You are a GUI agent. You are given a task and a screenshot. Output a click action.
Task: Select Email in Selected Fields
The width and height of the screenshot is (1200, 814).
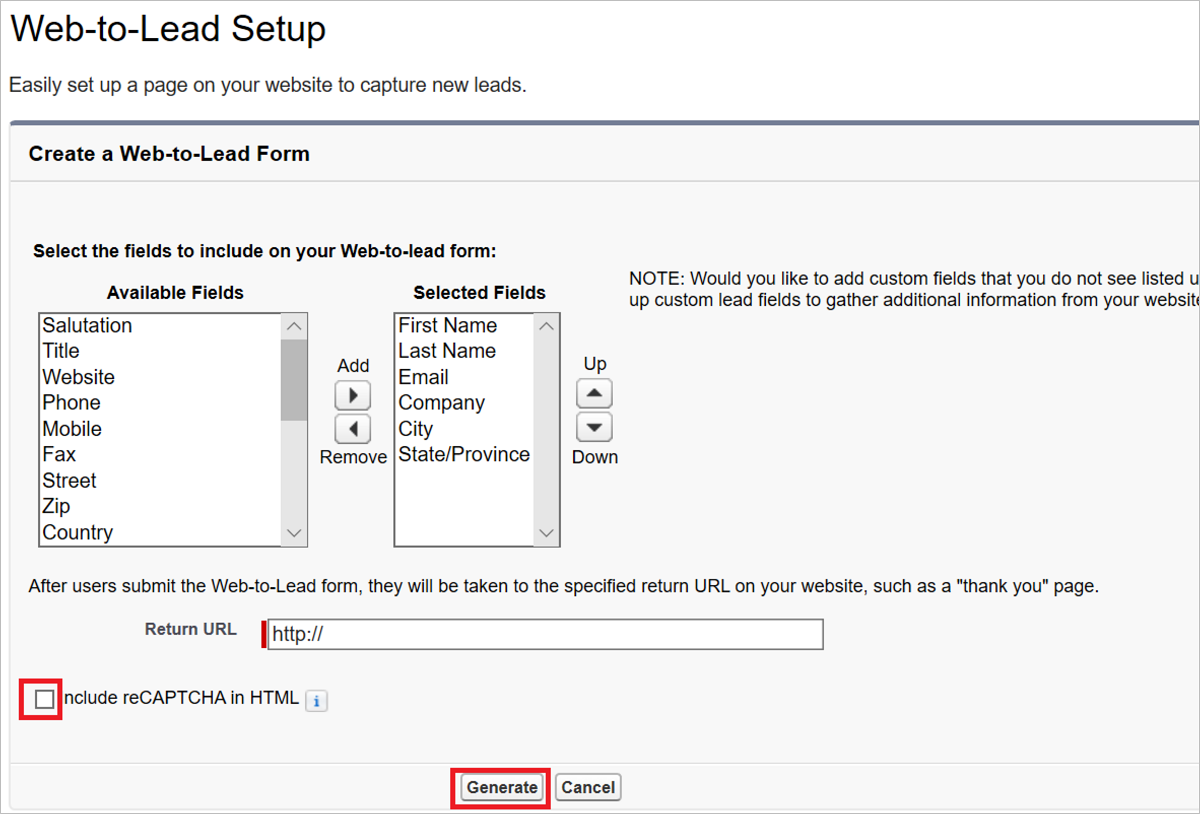pos(422,377)
